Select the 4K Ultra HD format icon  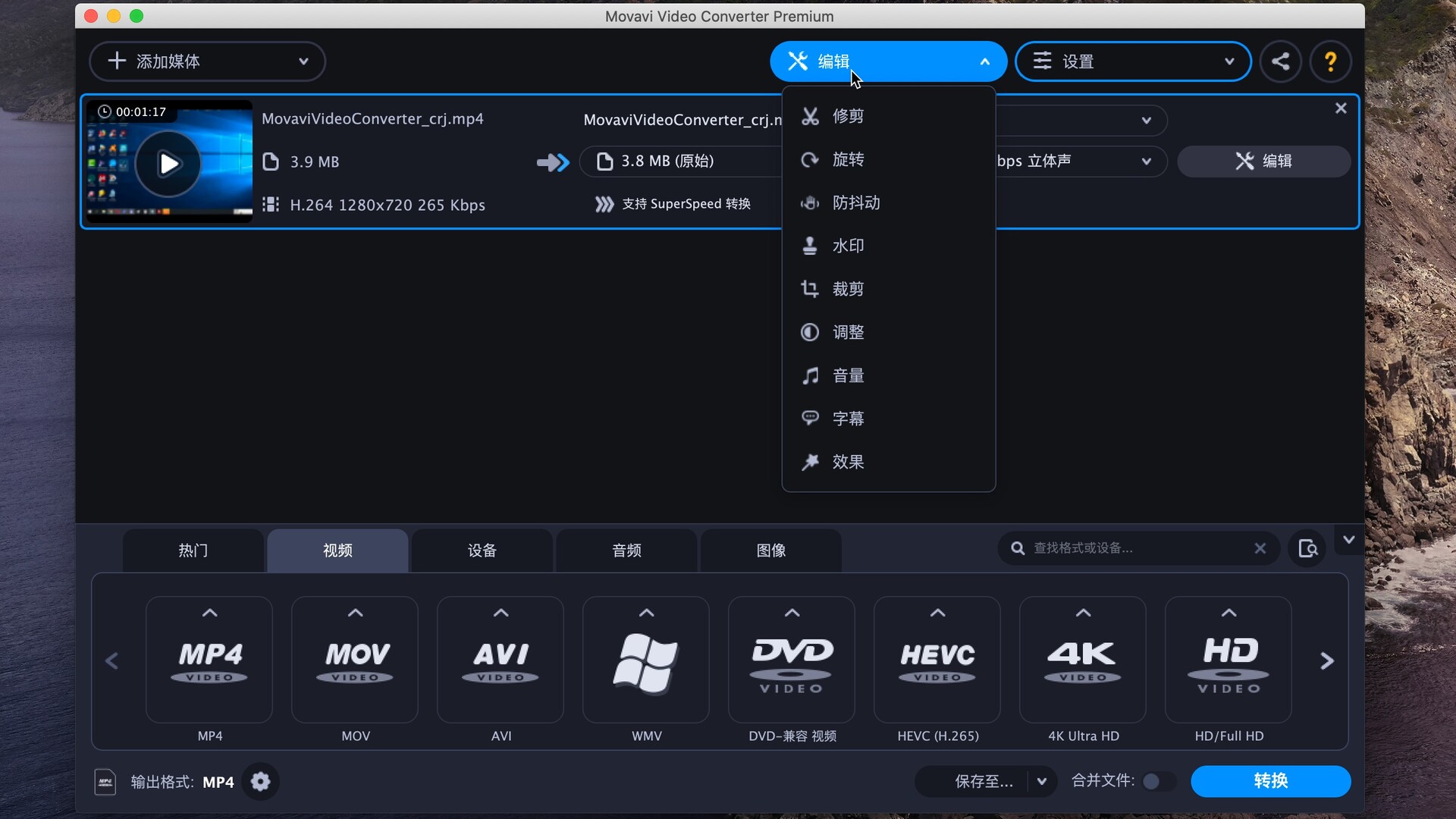click(1083, 660)
